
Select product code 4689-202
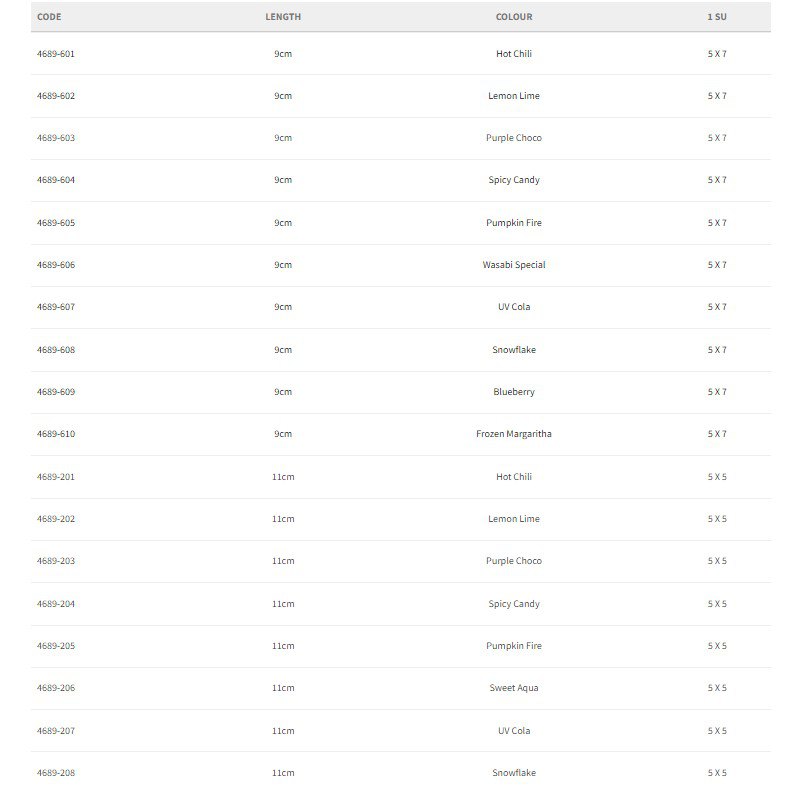click(56, 518)
